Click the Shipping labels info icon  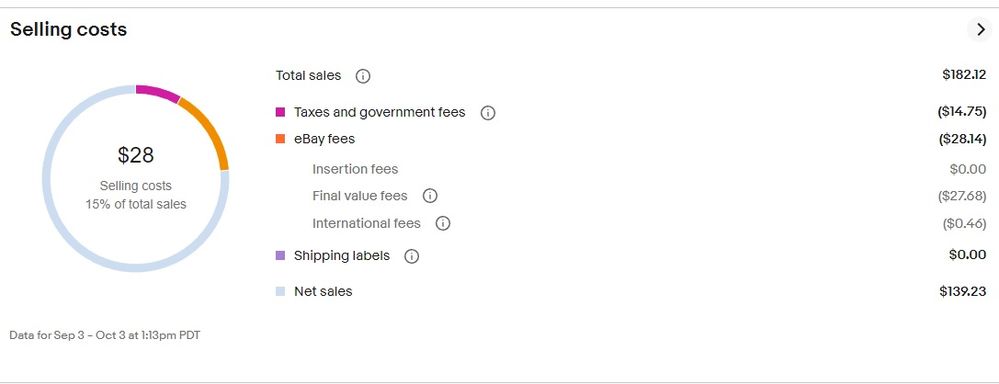(412, 257)
